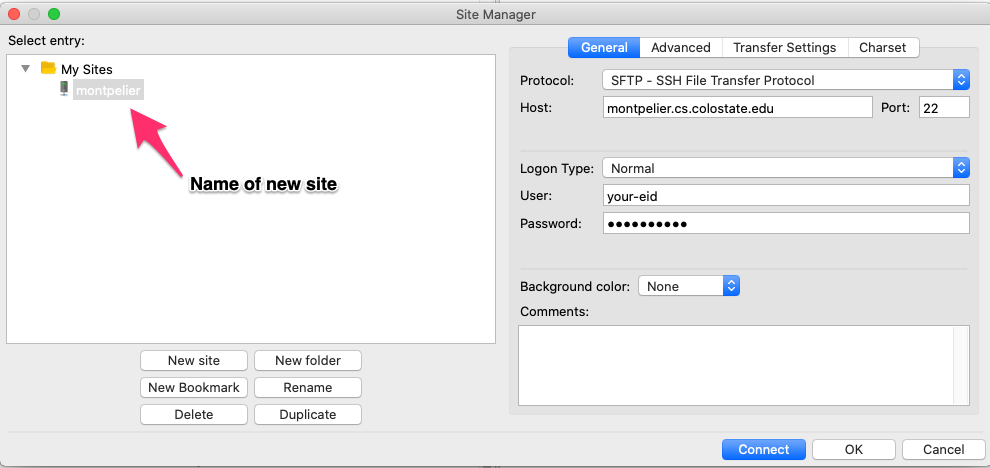The image size is (990, 468).
Task: Click the New folder button
Action: click(308, 360)
